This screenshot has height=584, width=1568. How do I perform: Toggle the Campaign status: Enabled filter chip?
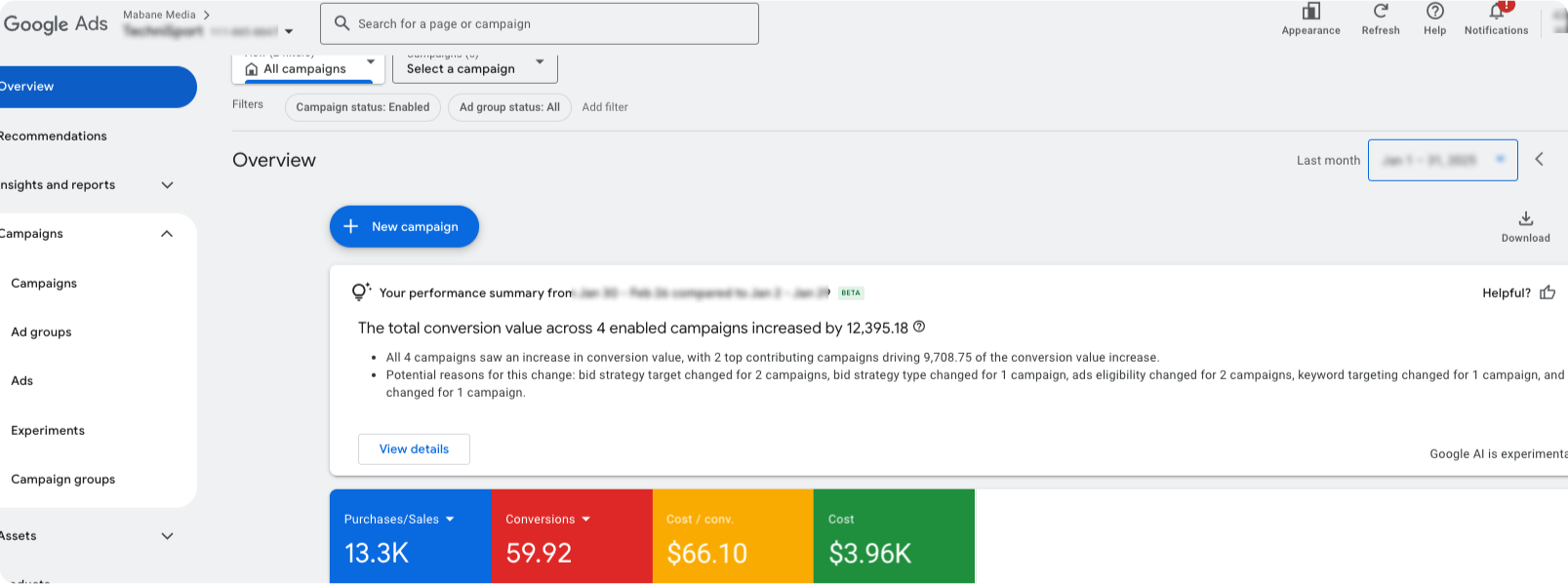pyautogui.click(x=362, y=107)
